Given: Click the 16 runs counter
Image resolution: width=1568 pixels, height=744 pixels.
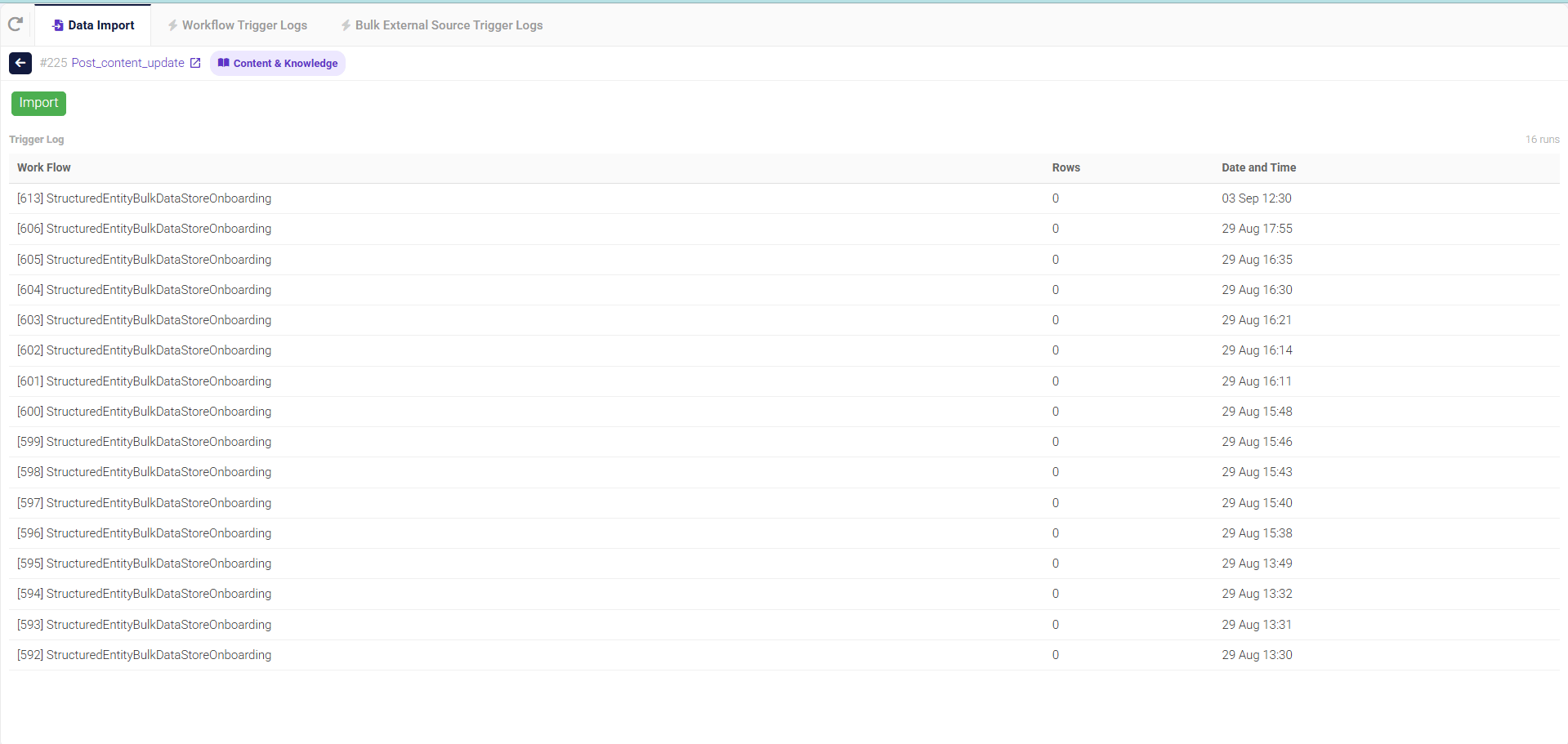Looking at the screenshot, I should (1542, 140).
